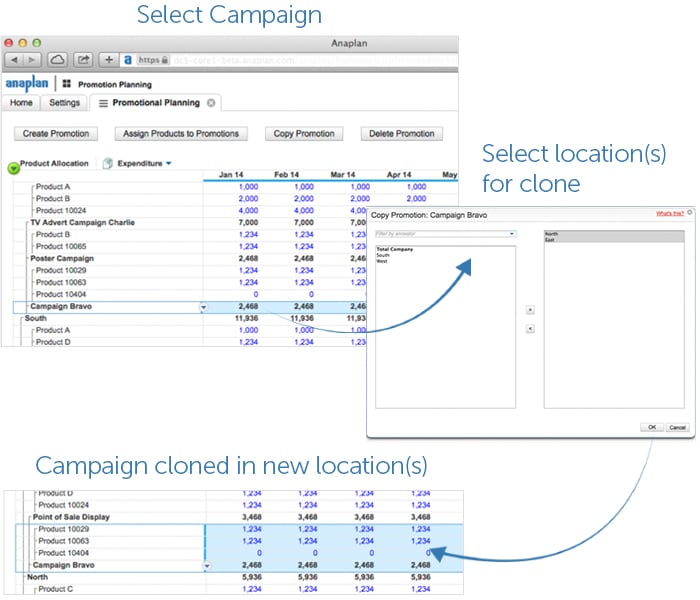The width and height of the screenshot is (700, 600).
Task: Click the Mar 14 column header
Action: point(342,175)
